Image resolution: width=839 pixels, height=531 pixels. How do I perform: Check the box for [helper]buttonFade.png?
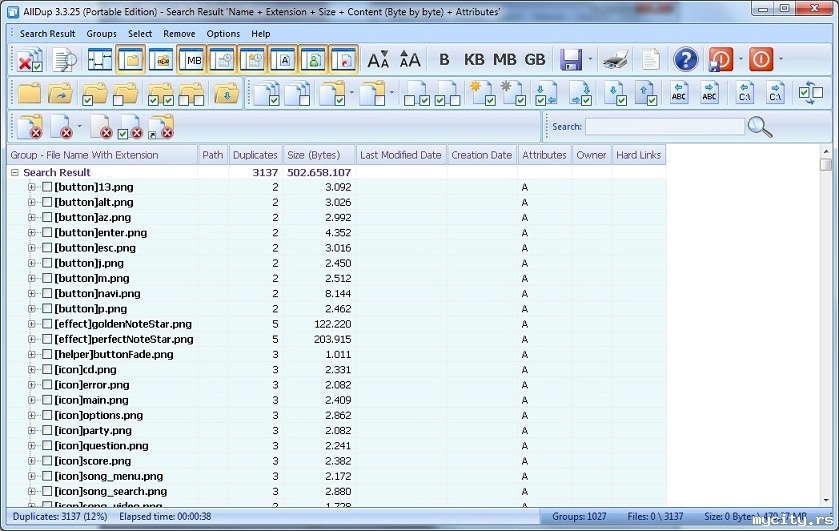coord(47,354)
